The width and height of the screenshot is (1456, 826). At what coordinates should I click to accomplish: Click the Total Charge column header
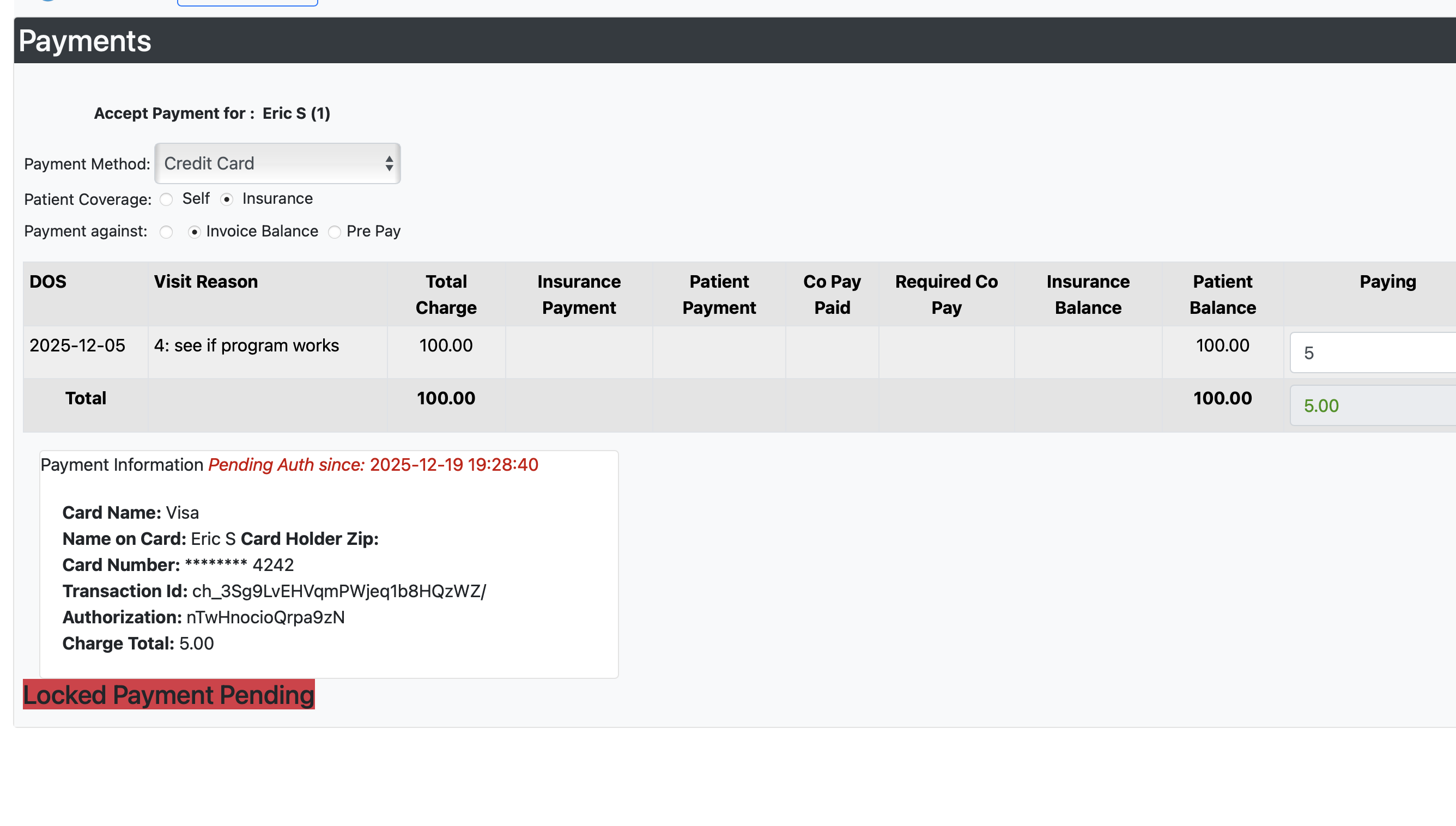click(446, 294)
